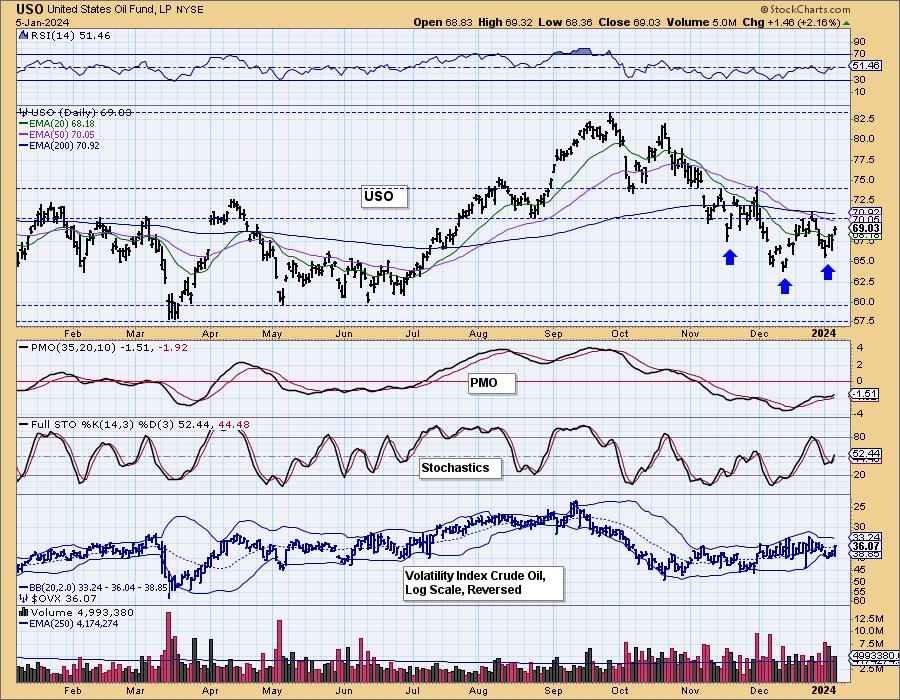This screenshot has height=700, width=900.
Task: Click the 'Open 68.83' value
Action: point(443,22)
